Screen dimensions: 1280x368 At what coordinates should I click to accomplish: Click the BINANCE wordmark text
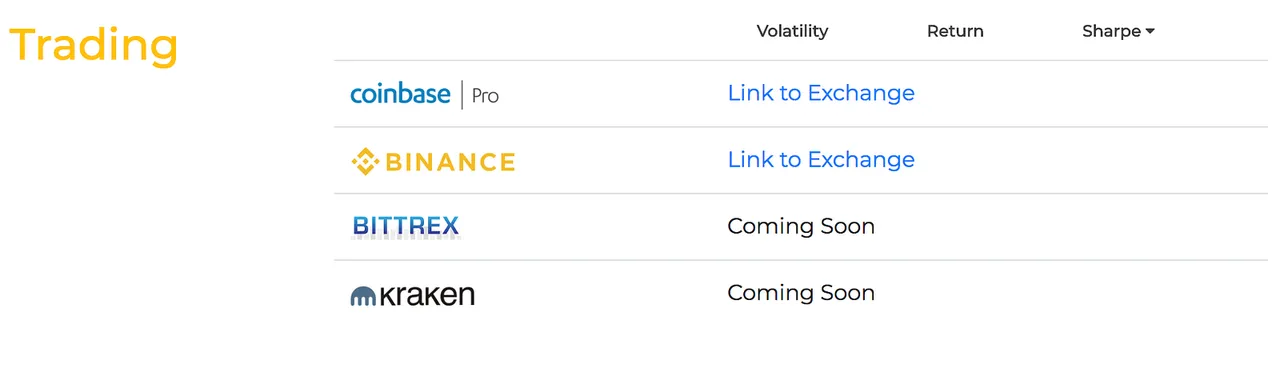coord(450,162)
